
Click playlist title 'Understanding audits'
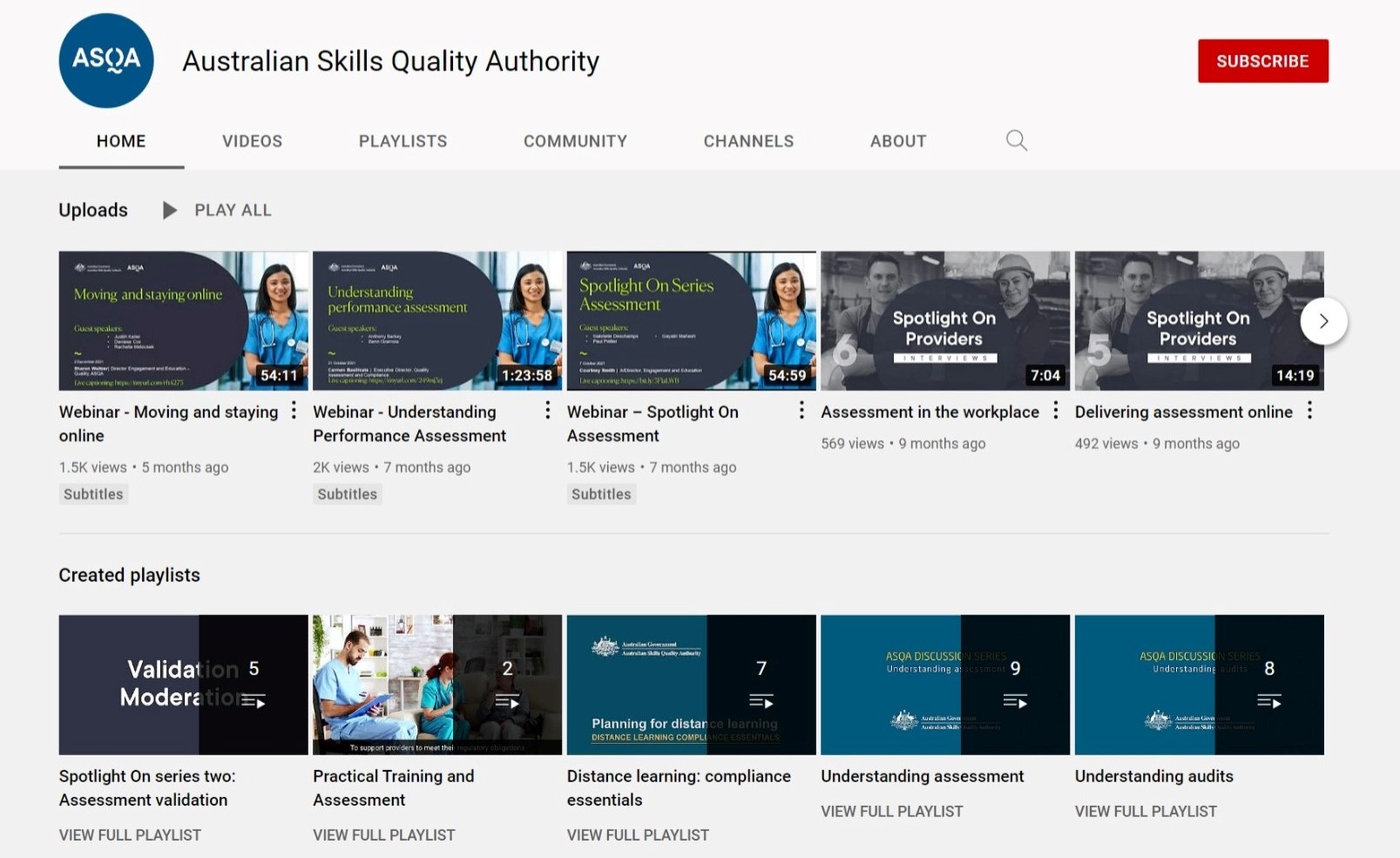point(1154,776)
